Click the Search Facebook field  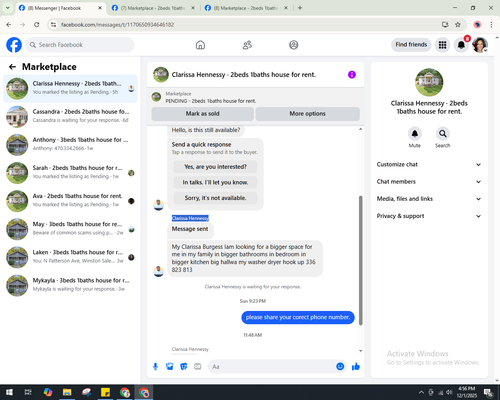pos(80,45)
